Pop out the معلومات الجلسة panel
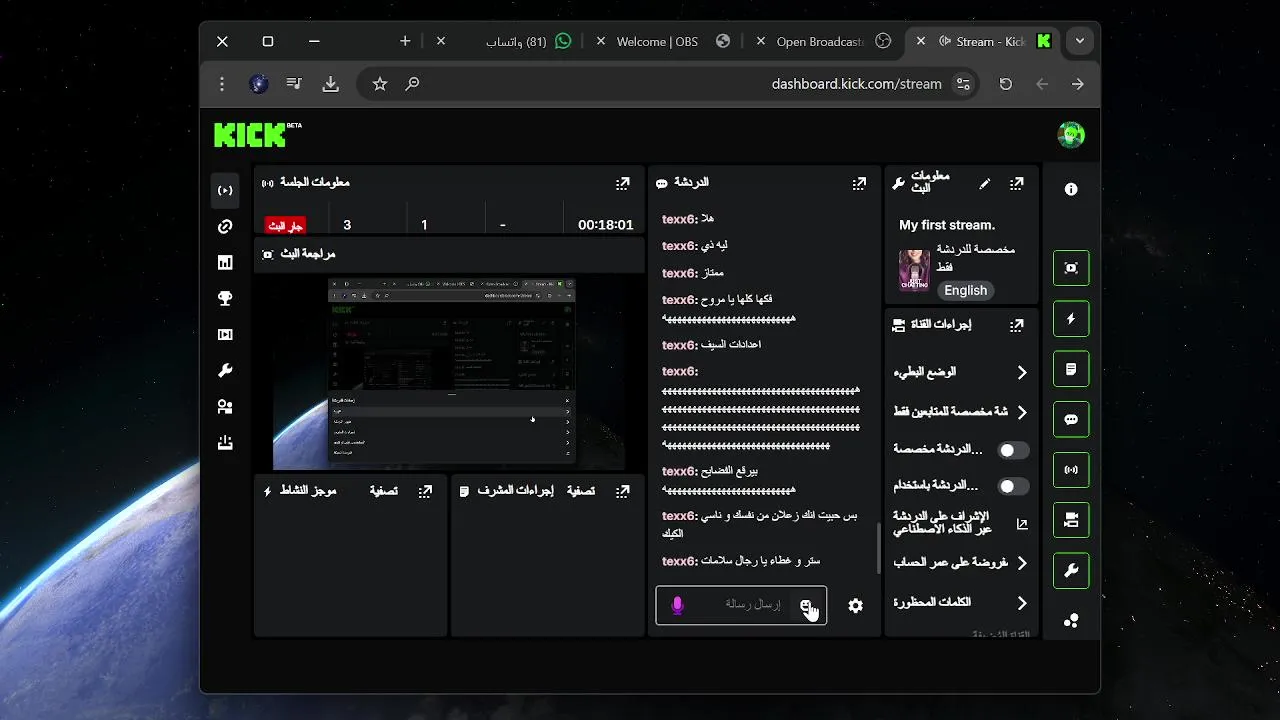 (623, 183)
